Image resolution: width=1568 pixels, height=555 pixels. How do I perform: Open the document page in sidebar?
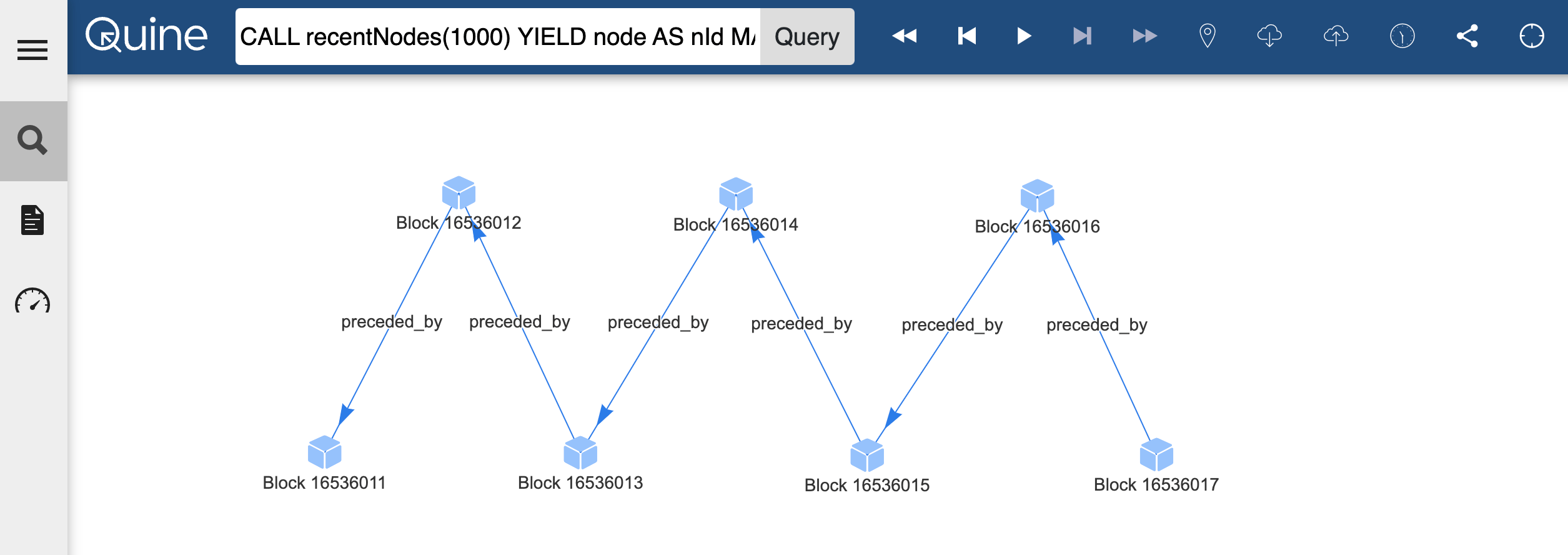point(32,220)
